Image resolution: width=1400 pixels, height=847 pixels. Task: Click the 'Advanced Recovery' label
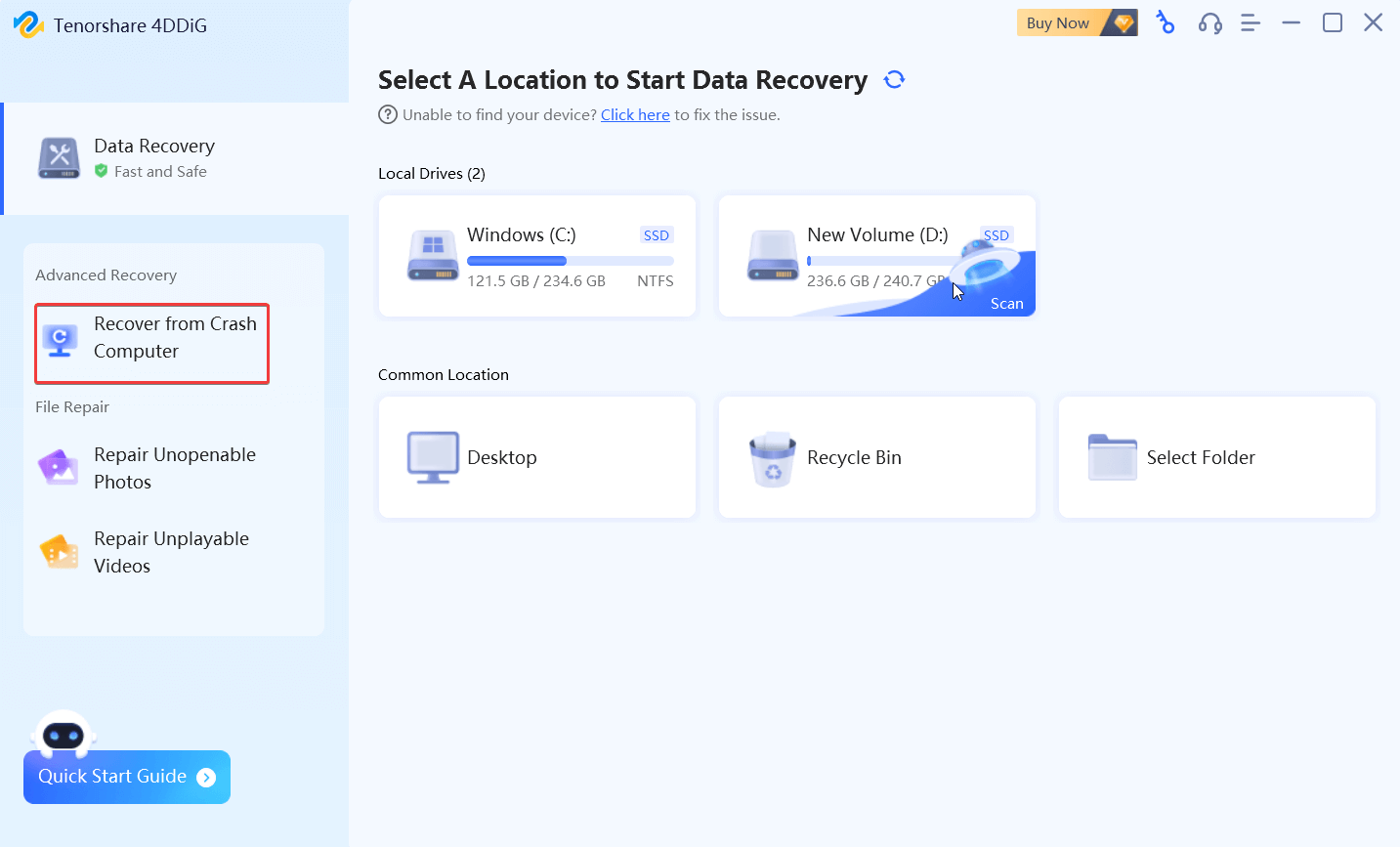point(106,275)
